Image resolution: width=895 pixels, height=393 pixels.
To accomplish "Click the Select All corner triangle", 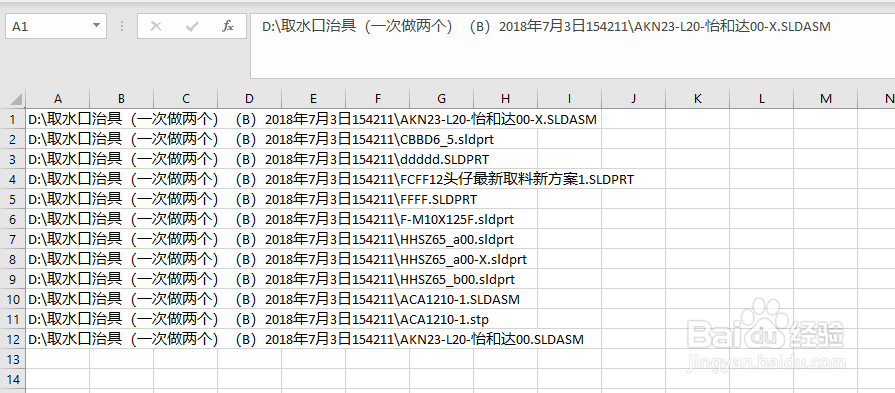I will point(17,99).
